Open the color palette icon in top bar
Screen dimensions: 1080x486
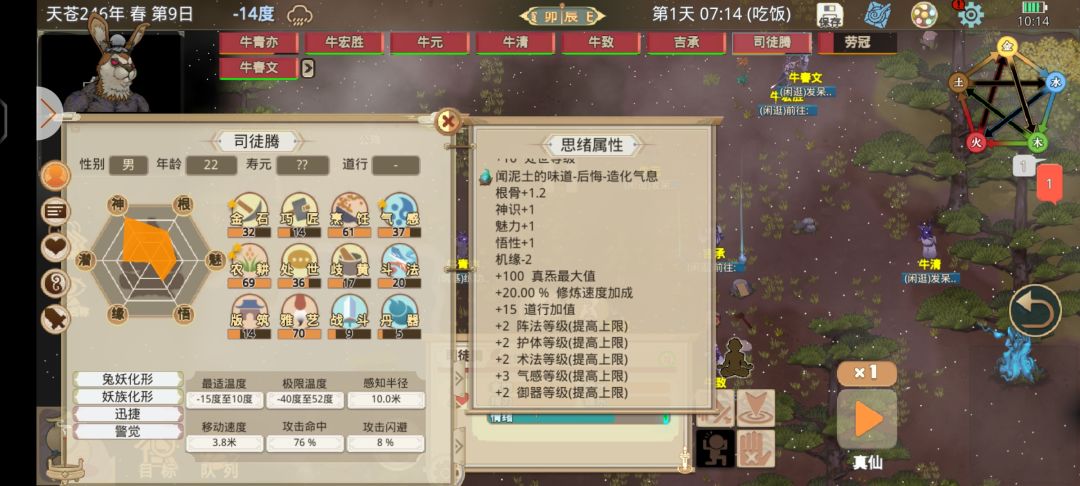click(x=924, y=14)
